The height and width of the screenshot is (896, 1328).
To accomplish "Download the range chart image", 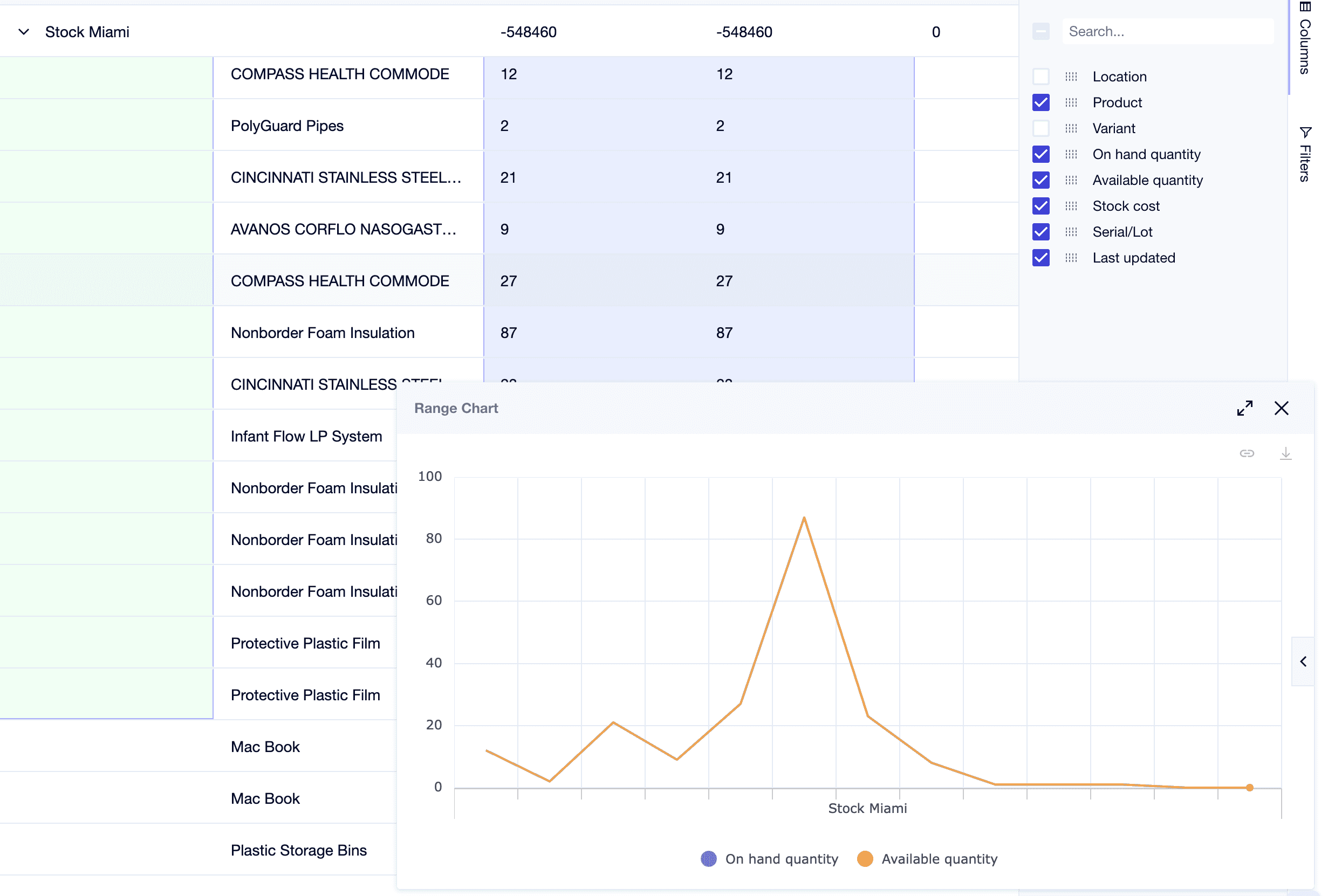I will coord(1285,453).
